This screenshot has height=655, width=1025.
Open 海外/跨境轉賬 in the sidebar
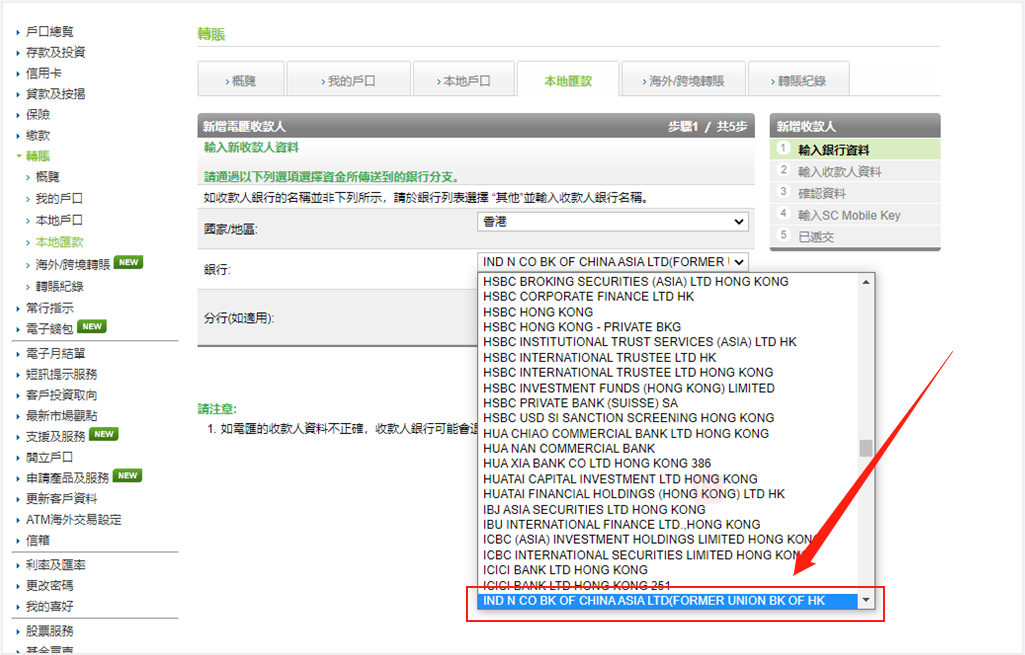click(x=73, y=264)
